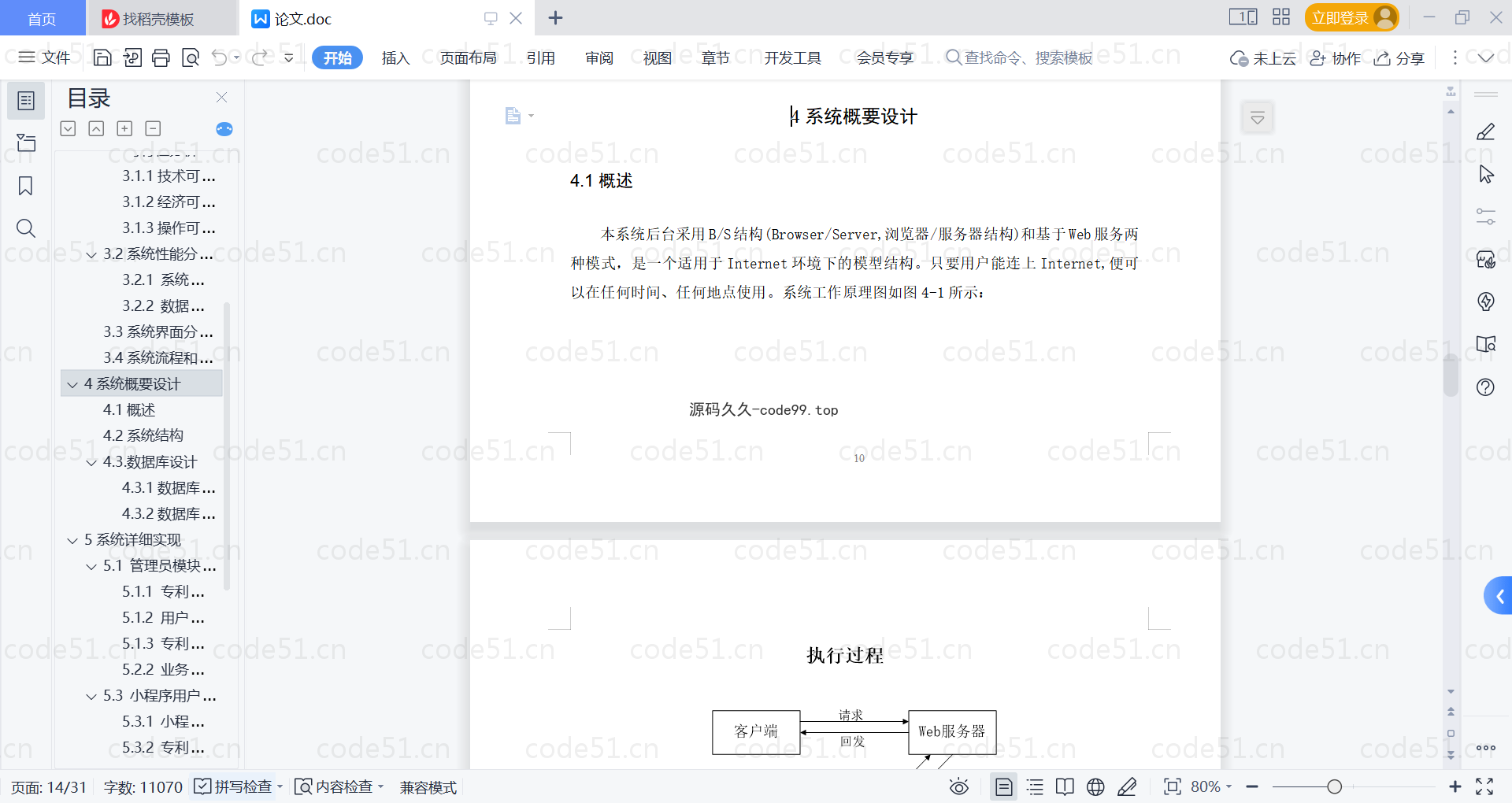Viewport: 1512px width, 803px height.
Task: Open the properties settings icon in the right sidebar
Action: pos(1486,216)
